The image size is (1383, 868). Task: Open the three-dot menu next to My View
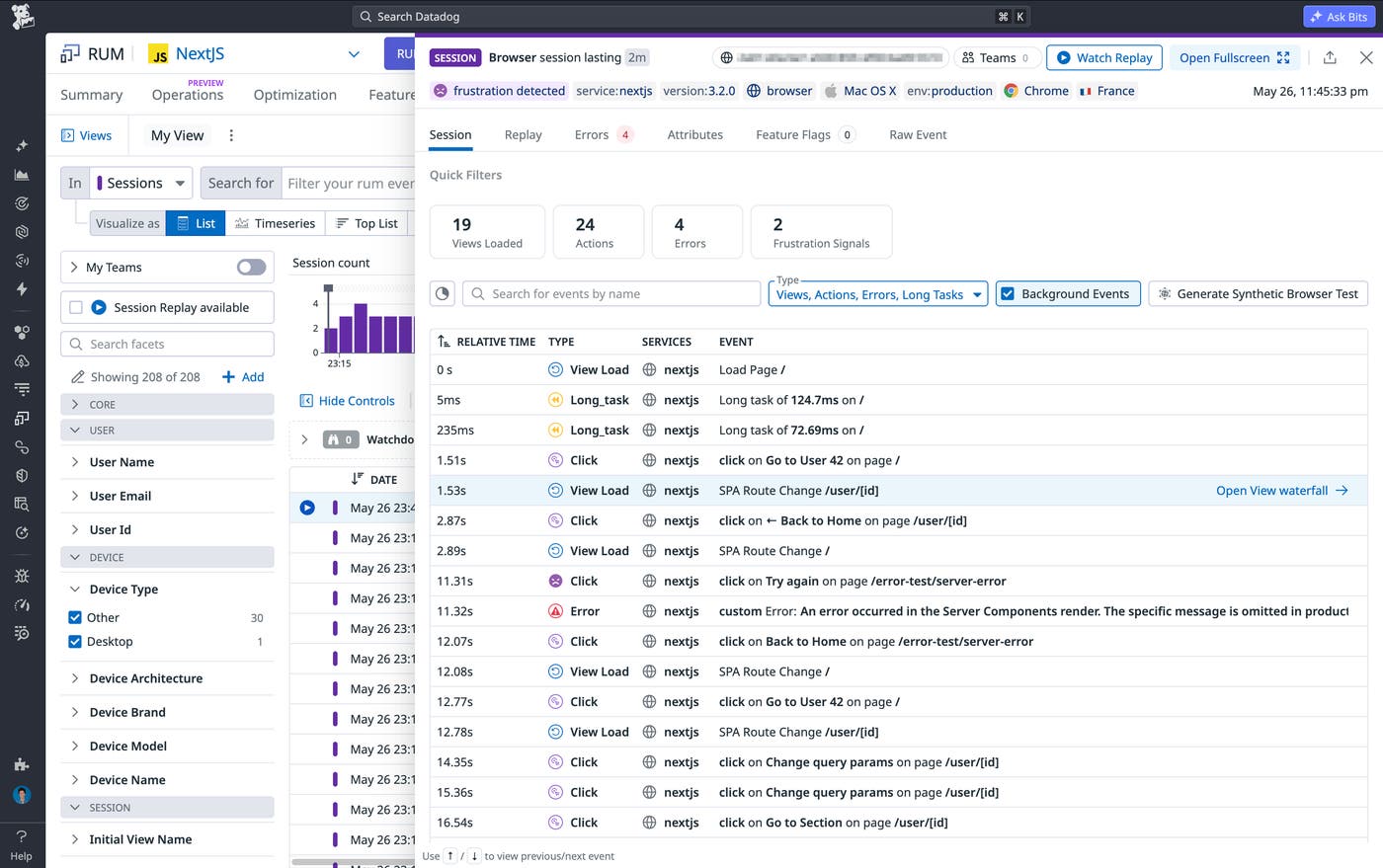coord(231,135)
